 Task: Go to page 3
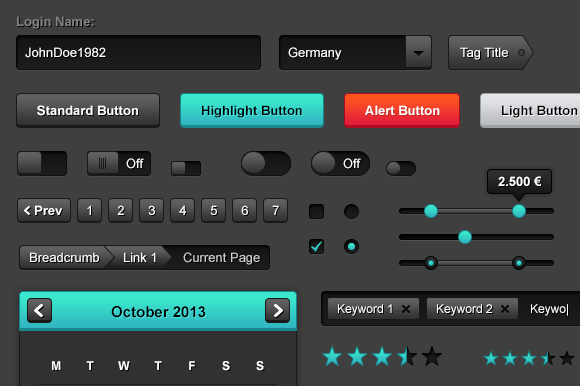pyautogui.click(x=152, y=210)
